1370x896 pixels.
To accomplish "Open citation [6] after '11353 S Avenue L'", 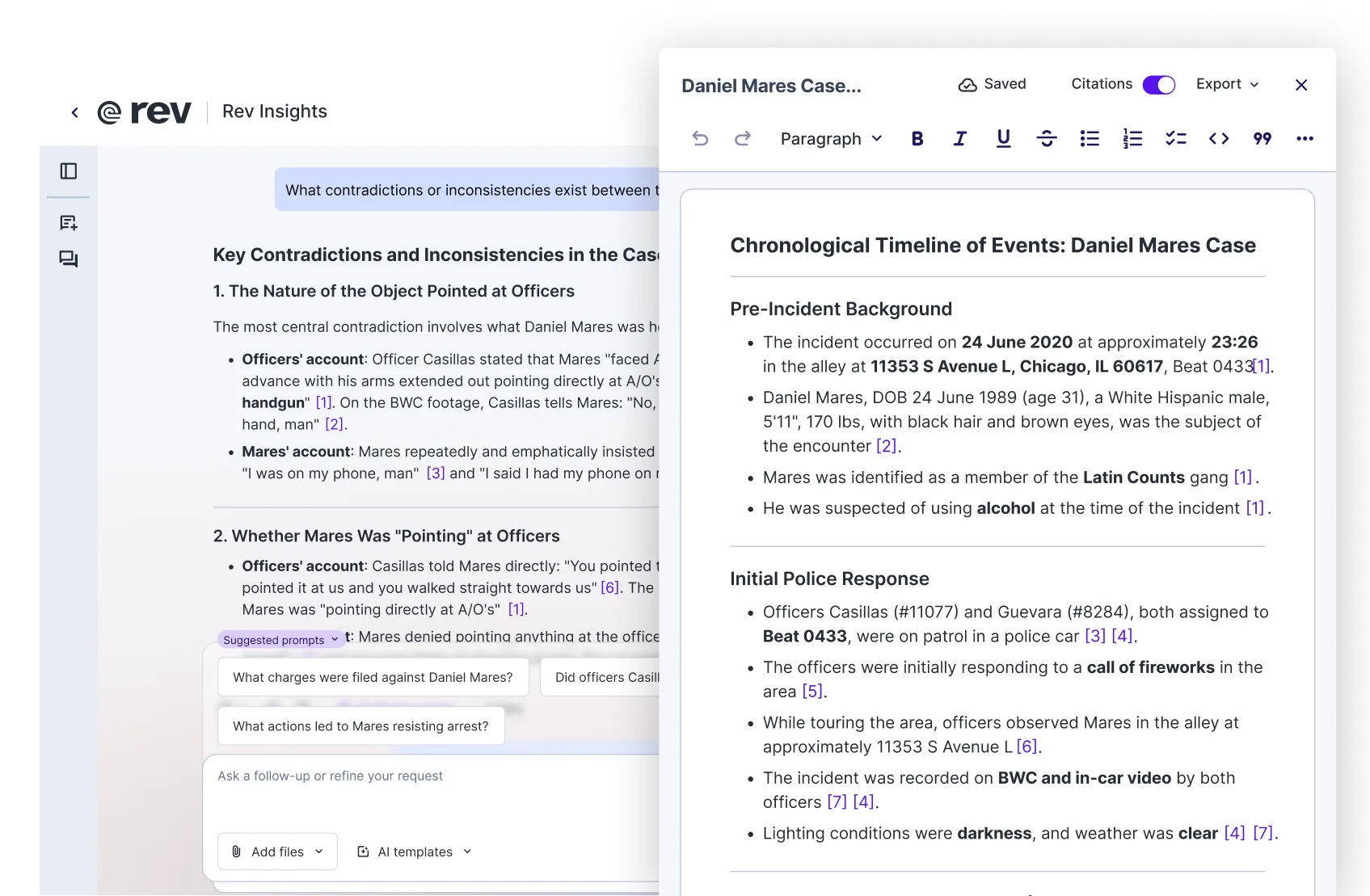I will tap(1026, 747).
